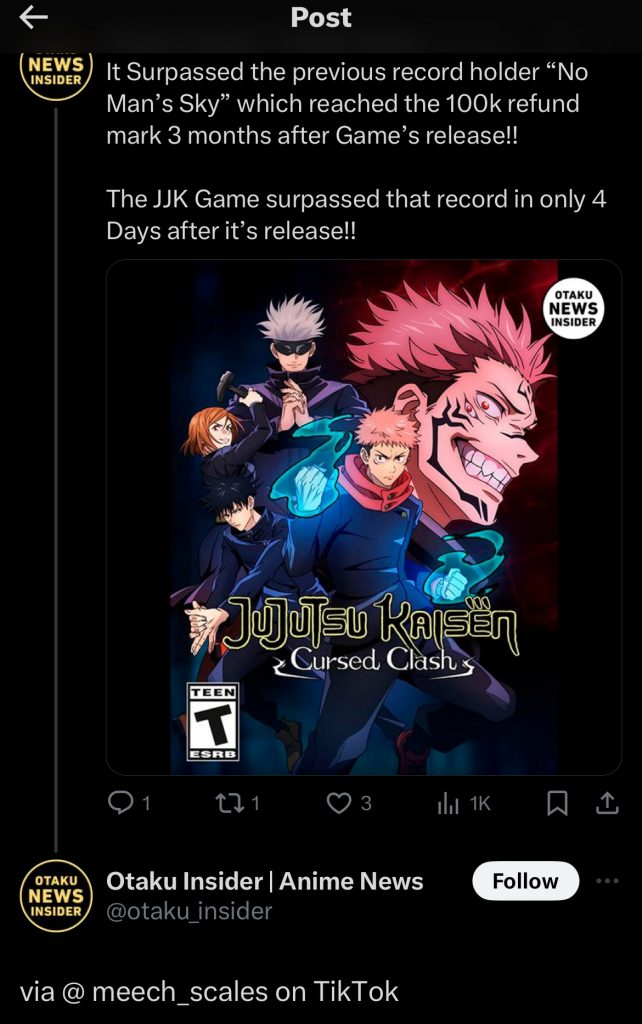The height and width of the screenshot is (1024, 642).
Task: Open Otaku Insider | Anime News display name
Action: coord(265,881)
